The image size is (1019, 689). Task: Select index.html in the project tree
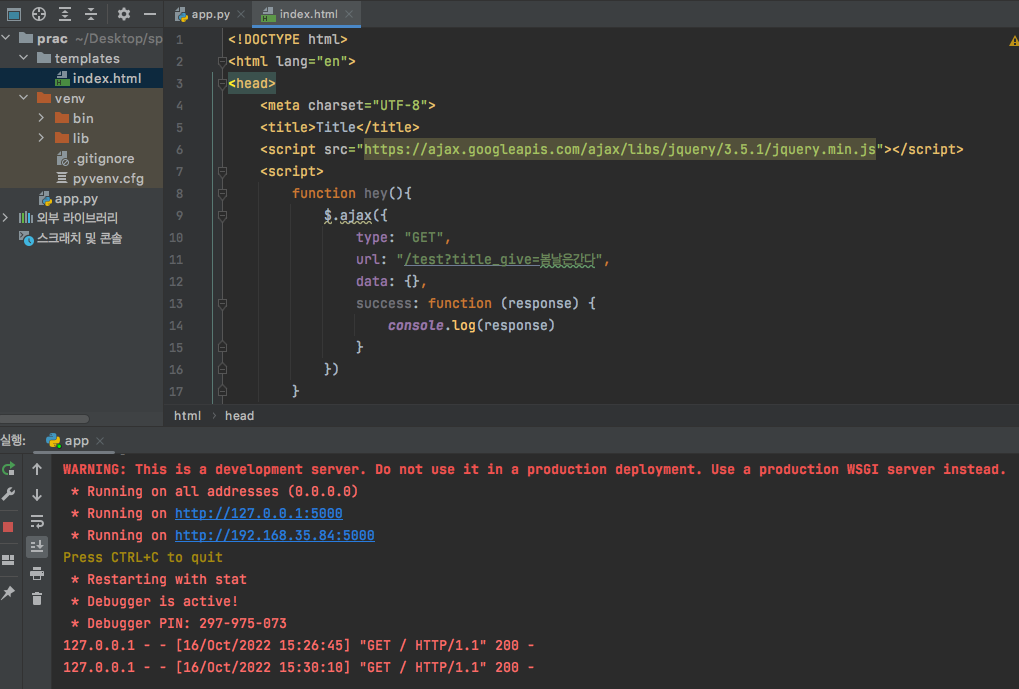[81, 78]
